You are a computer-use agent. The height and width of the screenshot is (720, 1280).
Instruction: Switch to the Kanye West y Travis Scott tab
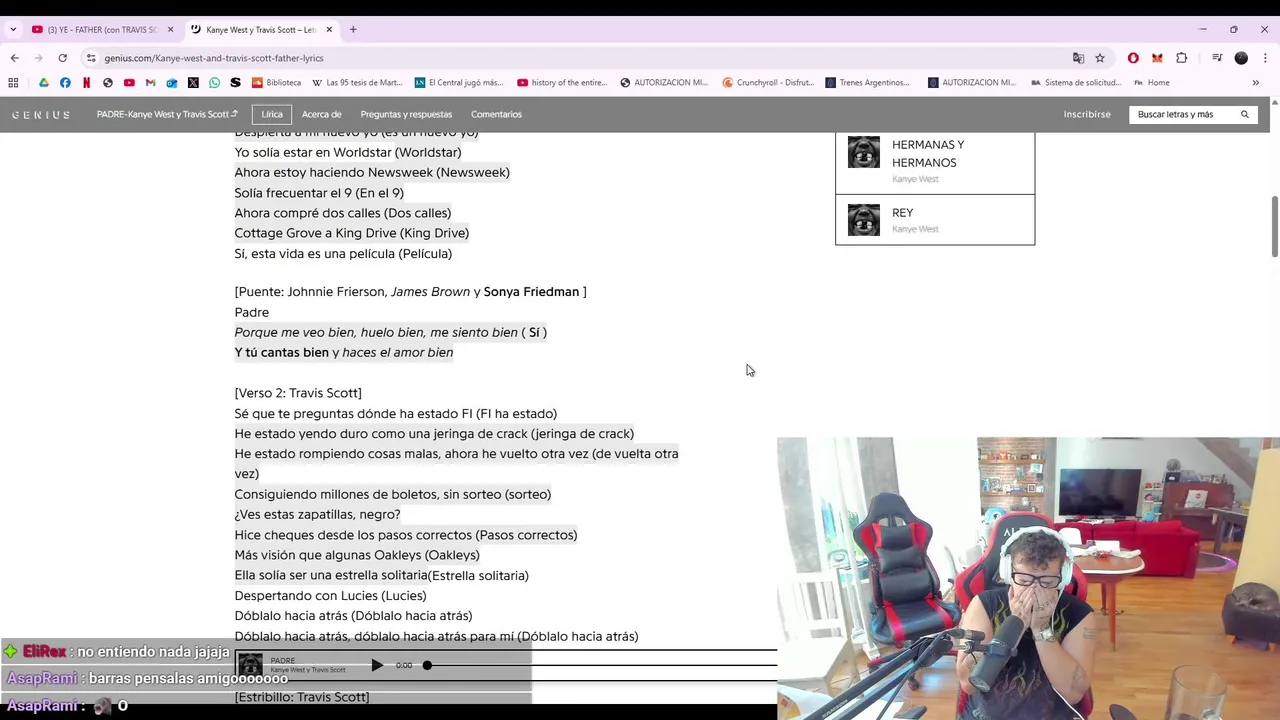point(262,29)
